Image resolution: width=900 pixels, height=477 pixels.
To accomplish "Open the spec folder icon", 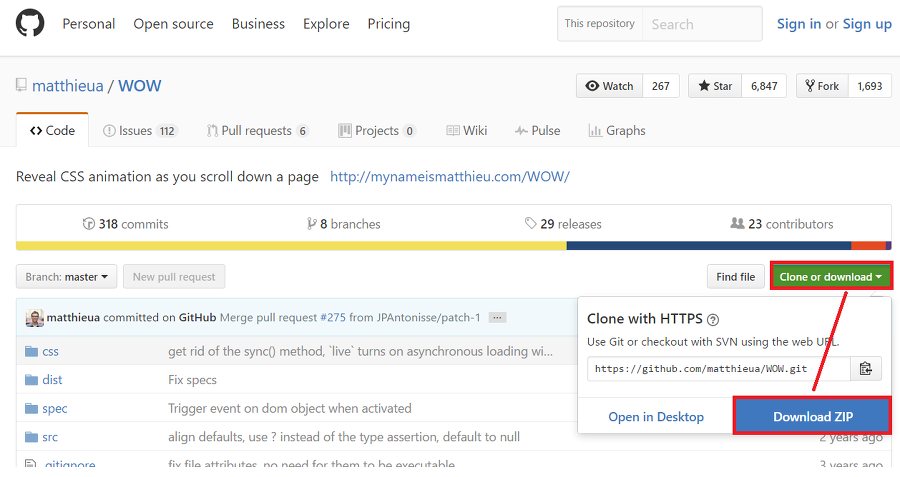I will coord(31,408).
